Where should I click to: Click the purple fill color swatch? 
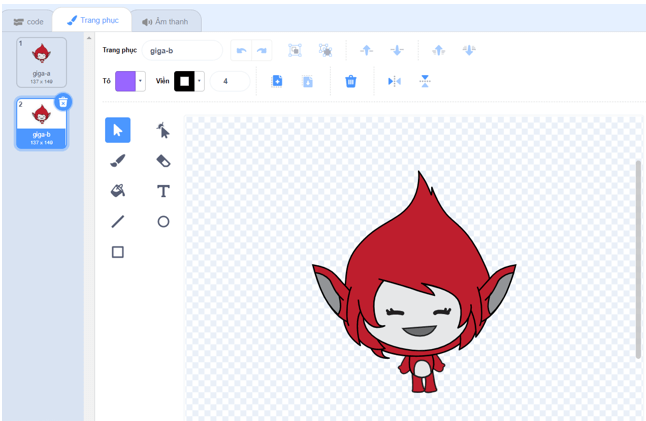tap(125, 81)
